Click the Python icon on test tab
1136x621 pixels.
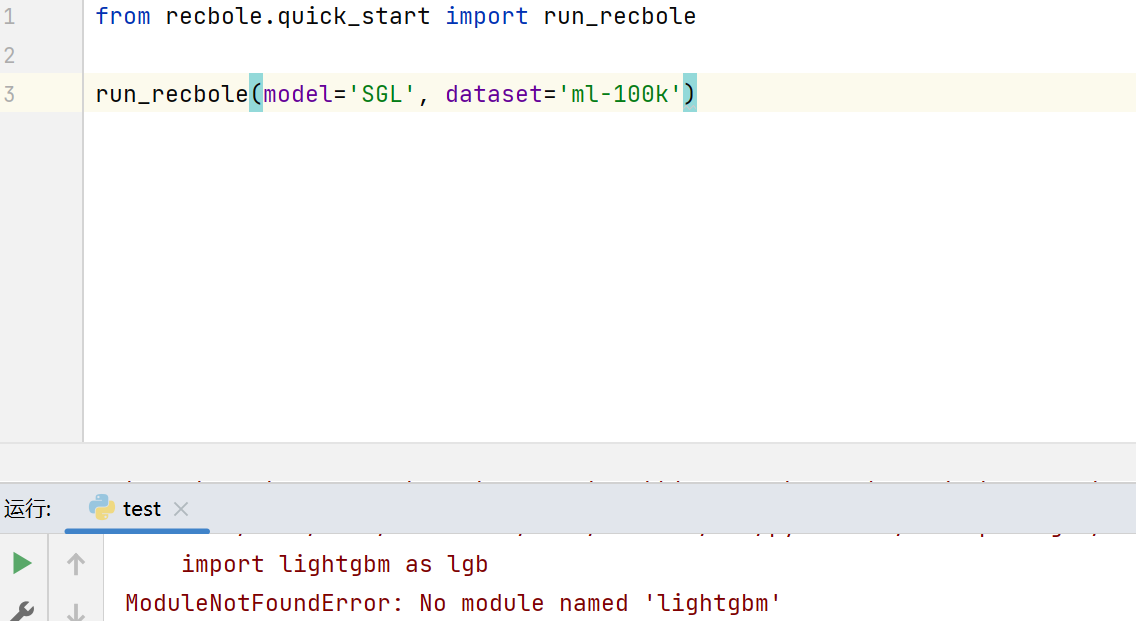(101, 508)
